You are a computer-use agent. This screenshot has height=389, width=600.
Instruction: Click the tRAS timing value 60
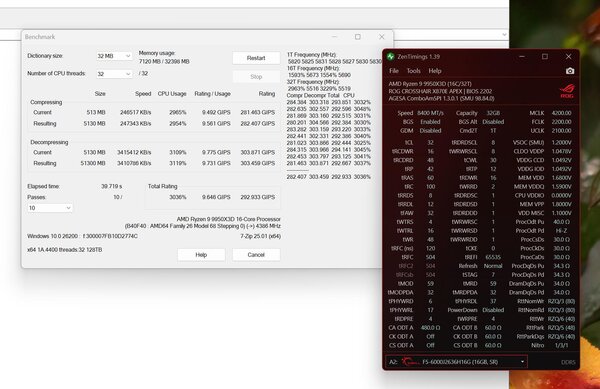(430, 177)
